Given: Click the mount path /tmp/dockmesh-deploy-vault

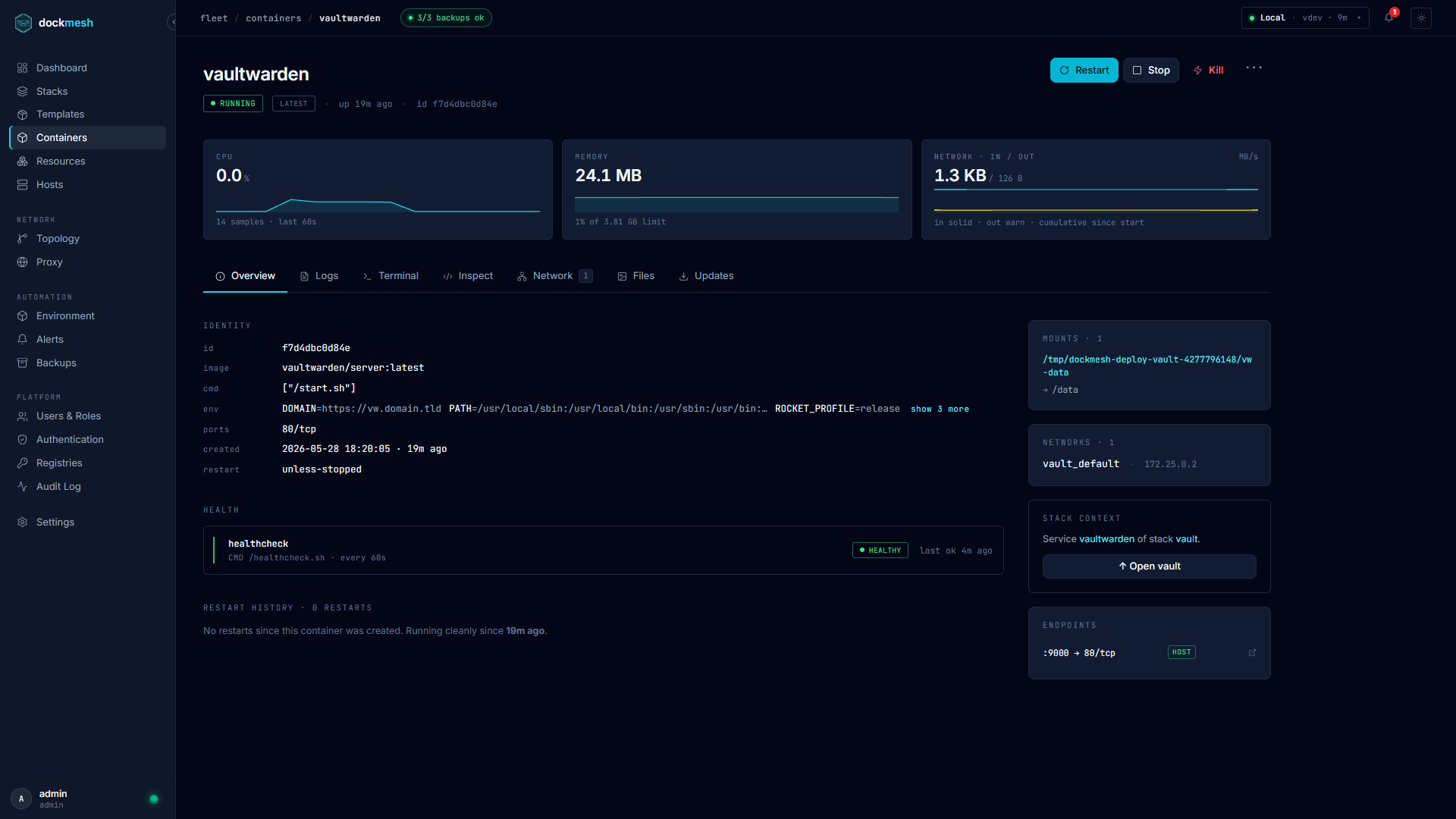Looking at the screenshot, I should [1147, 366].
